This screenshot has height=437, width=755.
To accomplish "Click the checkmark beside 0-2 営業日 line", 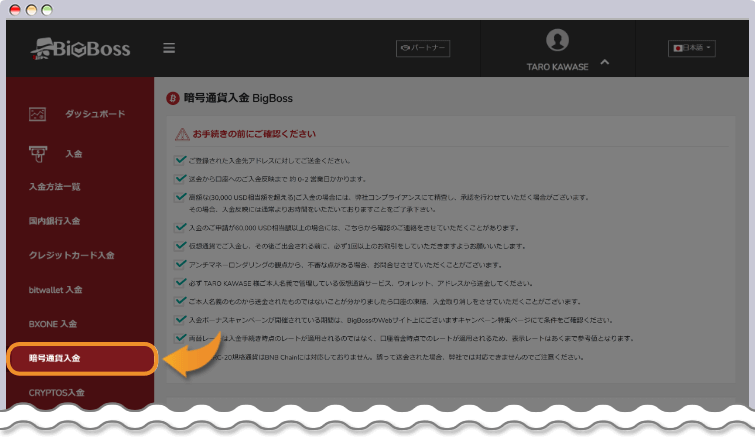I will point(181,178).
